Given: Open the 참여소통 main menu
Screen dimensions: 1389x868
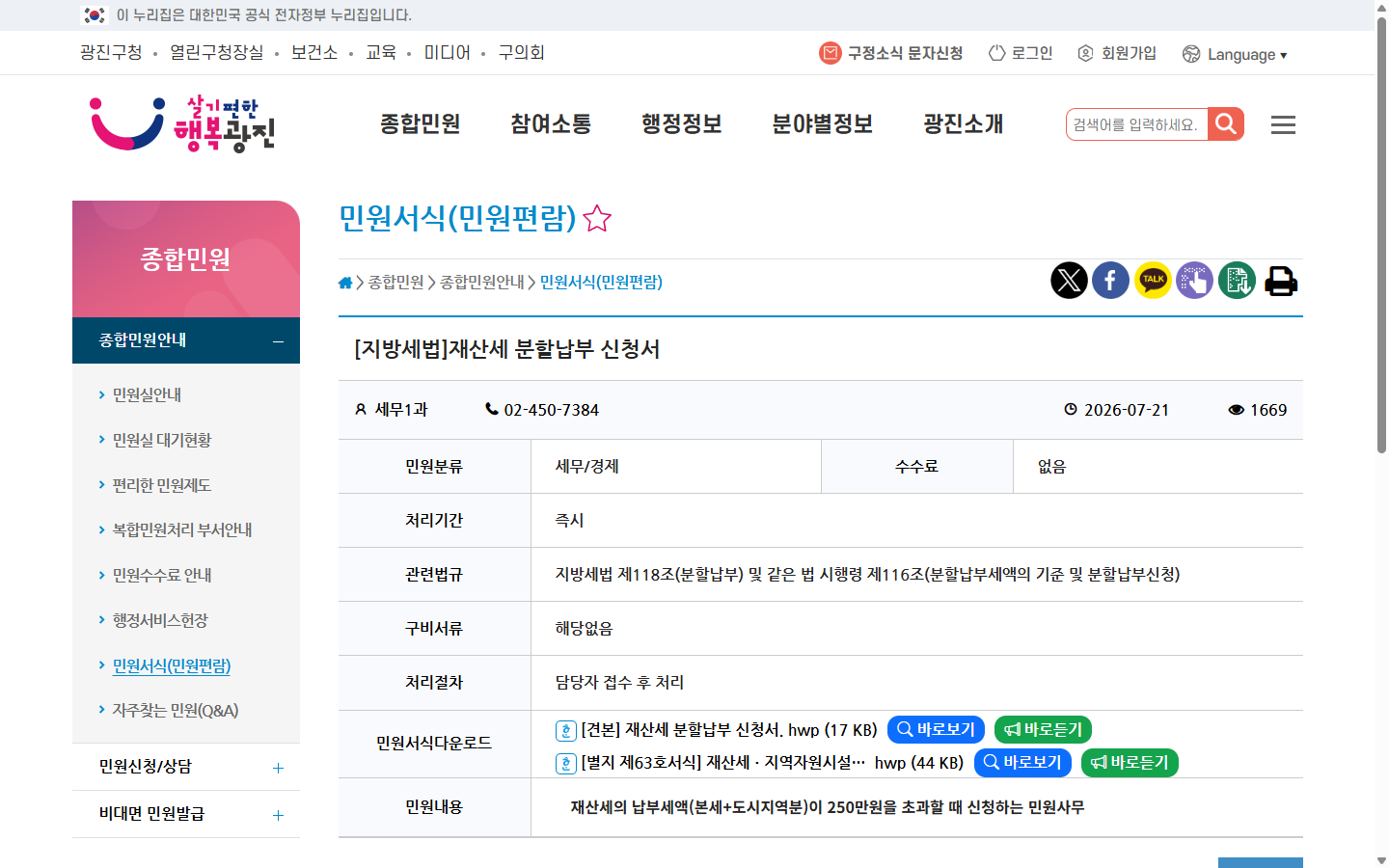Looking at the screenshot, I should coord(551,124).
